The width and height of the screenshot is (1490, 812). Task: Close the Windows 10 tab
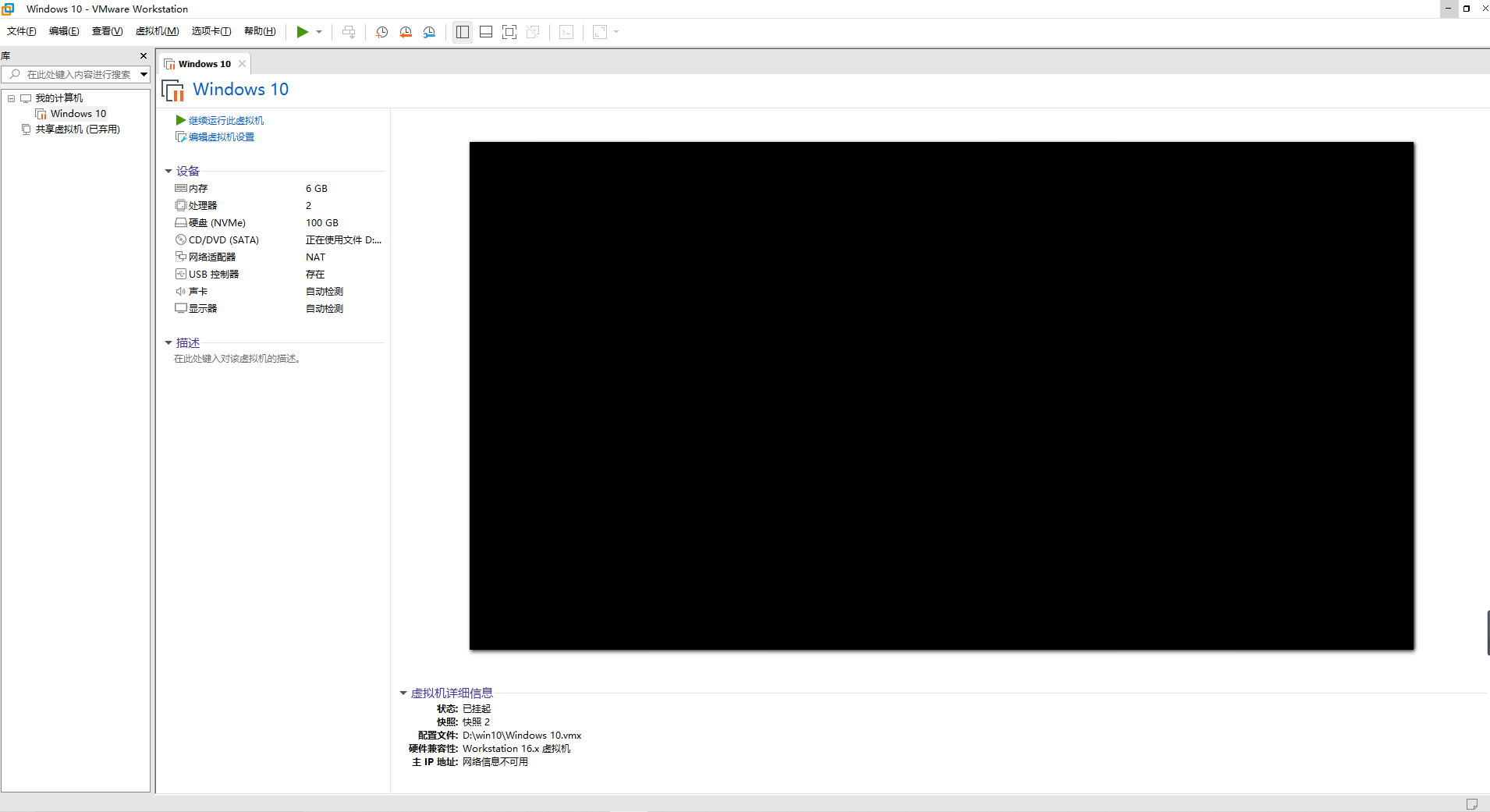pos(242,64)
